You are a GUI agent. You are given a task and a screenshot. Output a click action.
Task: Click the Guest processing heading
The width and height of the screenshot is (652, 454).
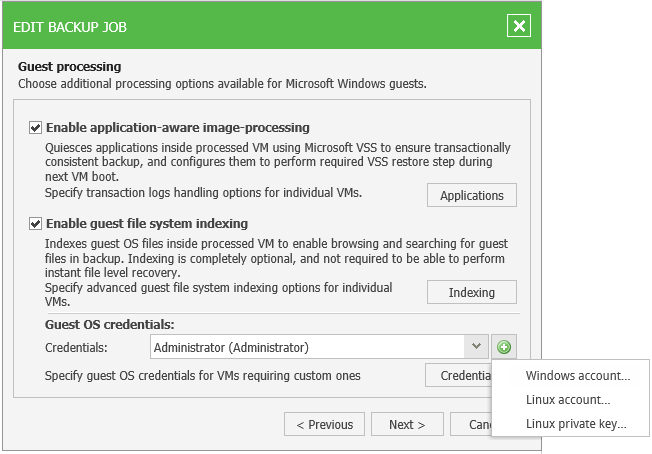click(70, 67)
